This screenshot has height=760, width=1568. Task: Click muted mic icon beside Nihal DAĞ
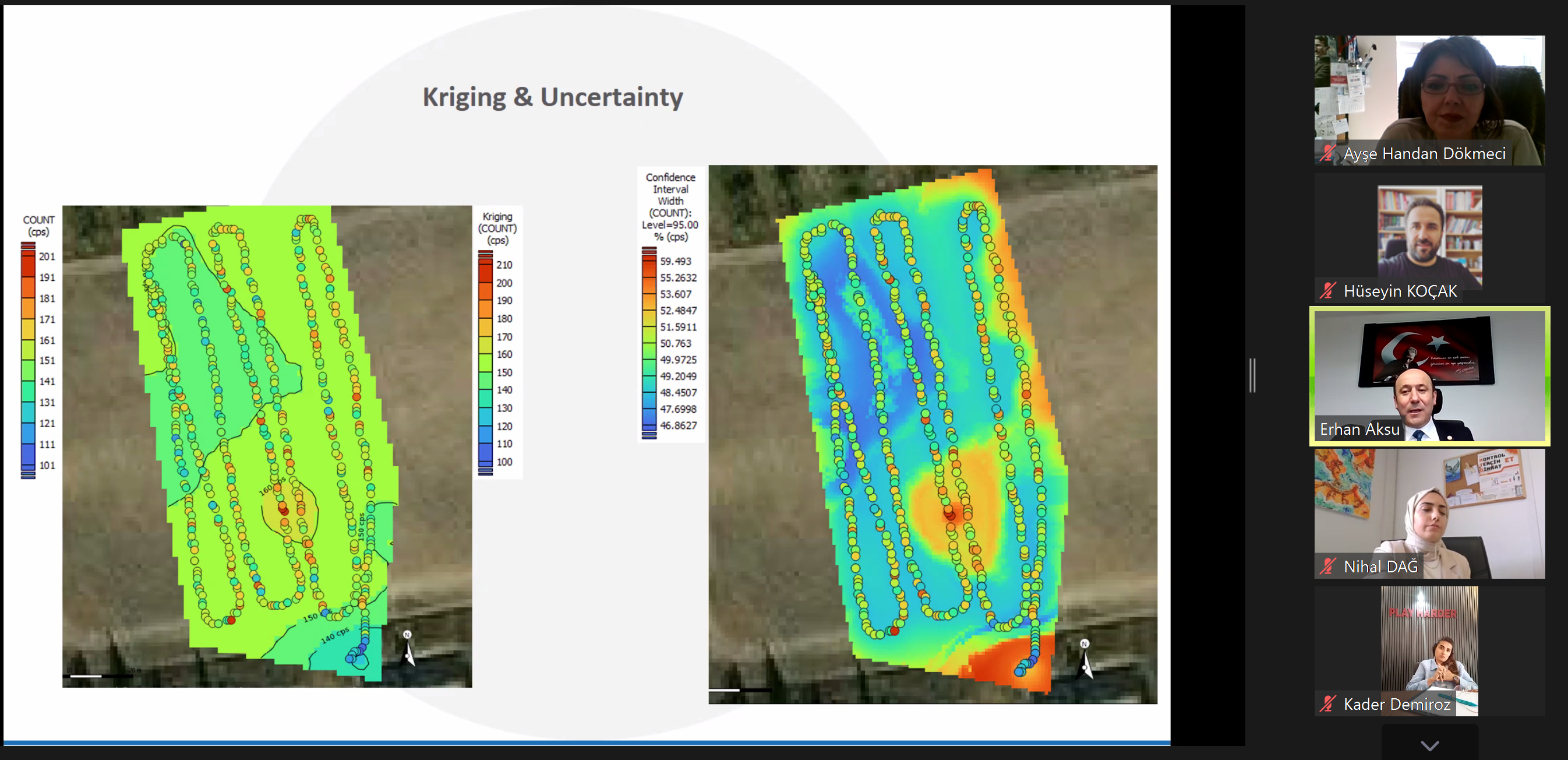(x=1328, y=567)
